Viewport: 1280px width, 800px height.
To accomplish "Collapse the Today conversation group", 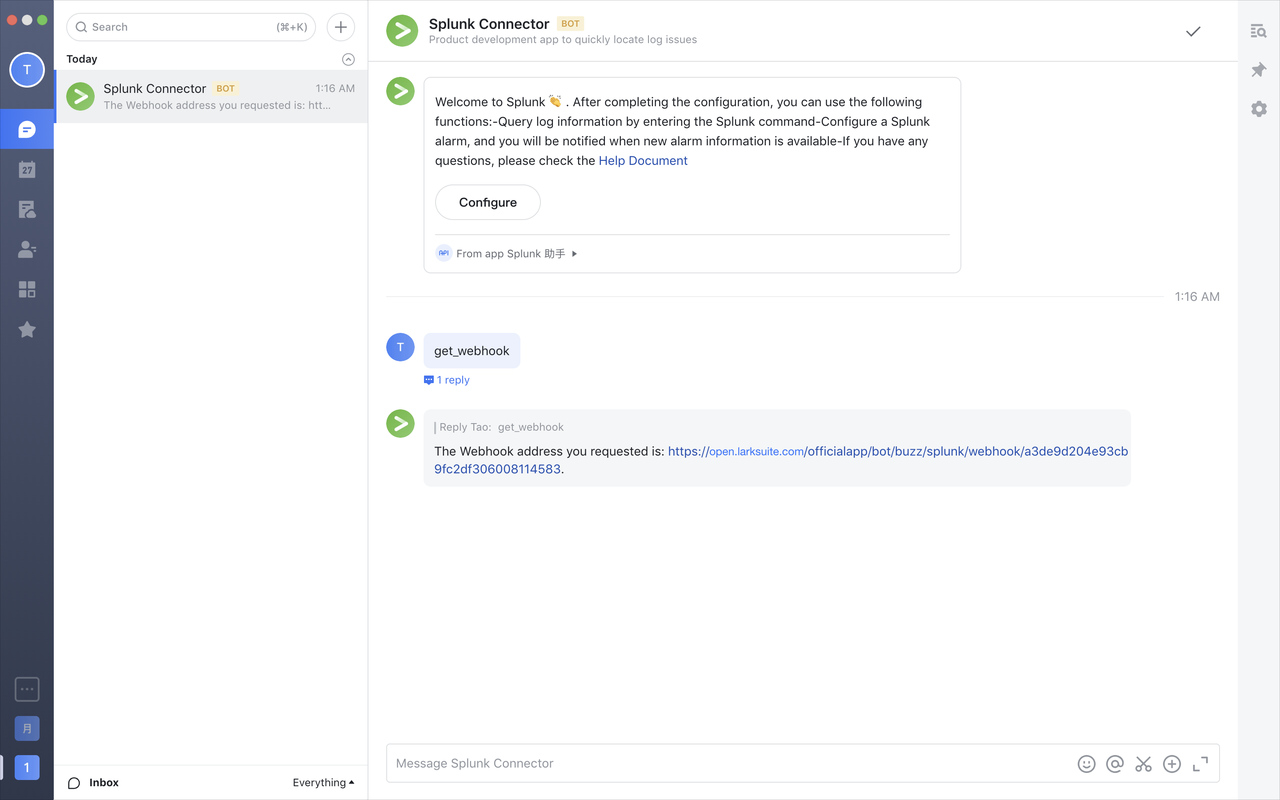I will tap(348, 59).
